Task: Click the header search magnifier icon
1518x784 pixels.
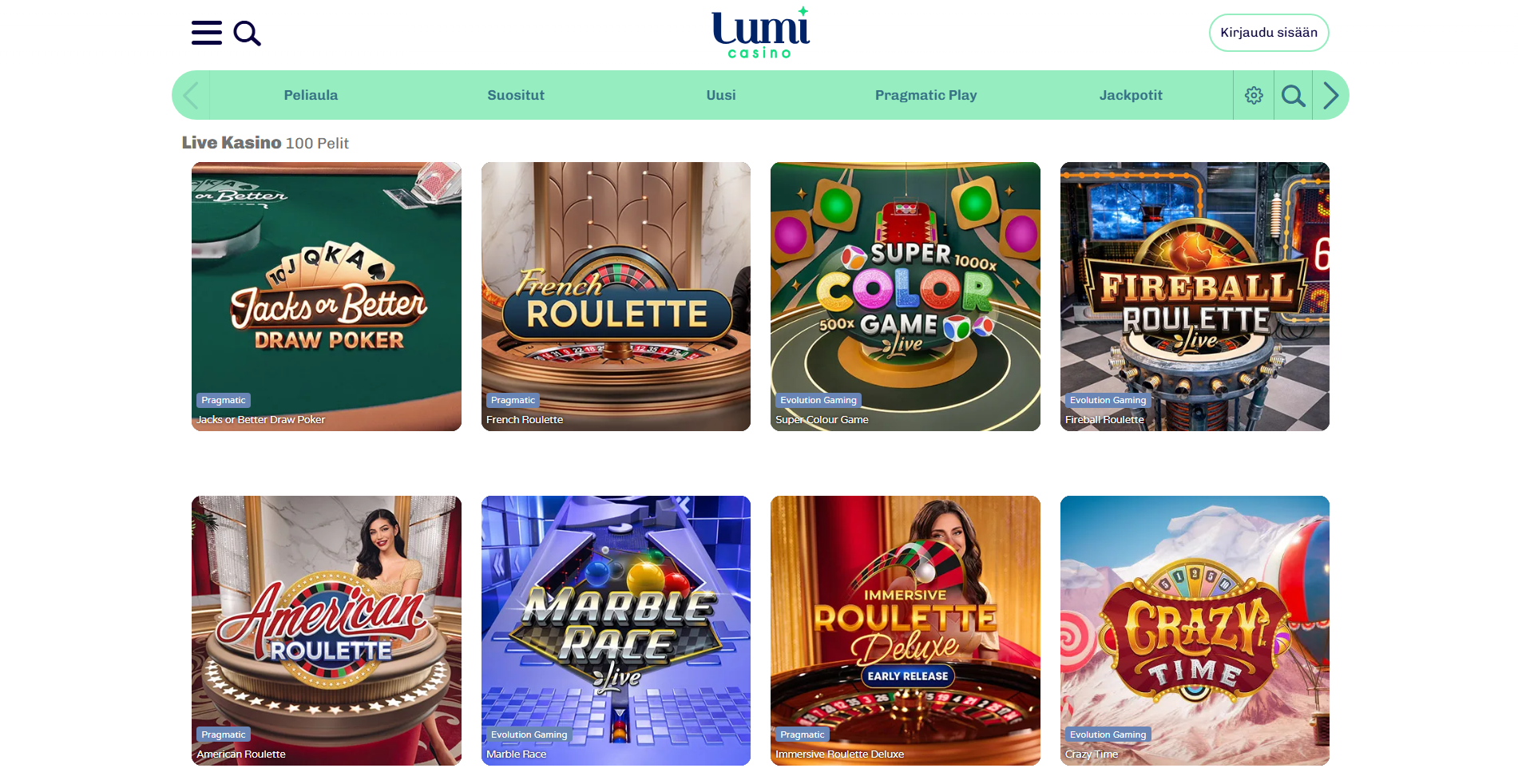Action: click(x=247, y=34)
